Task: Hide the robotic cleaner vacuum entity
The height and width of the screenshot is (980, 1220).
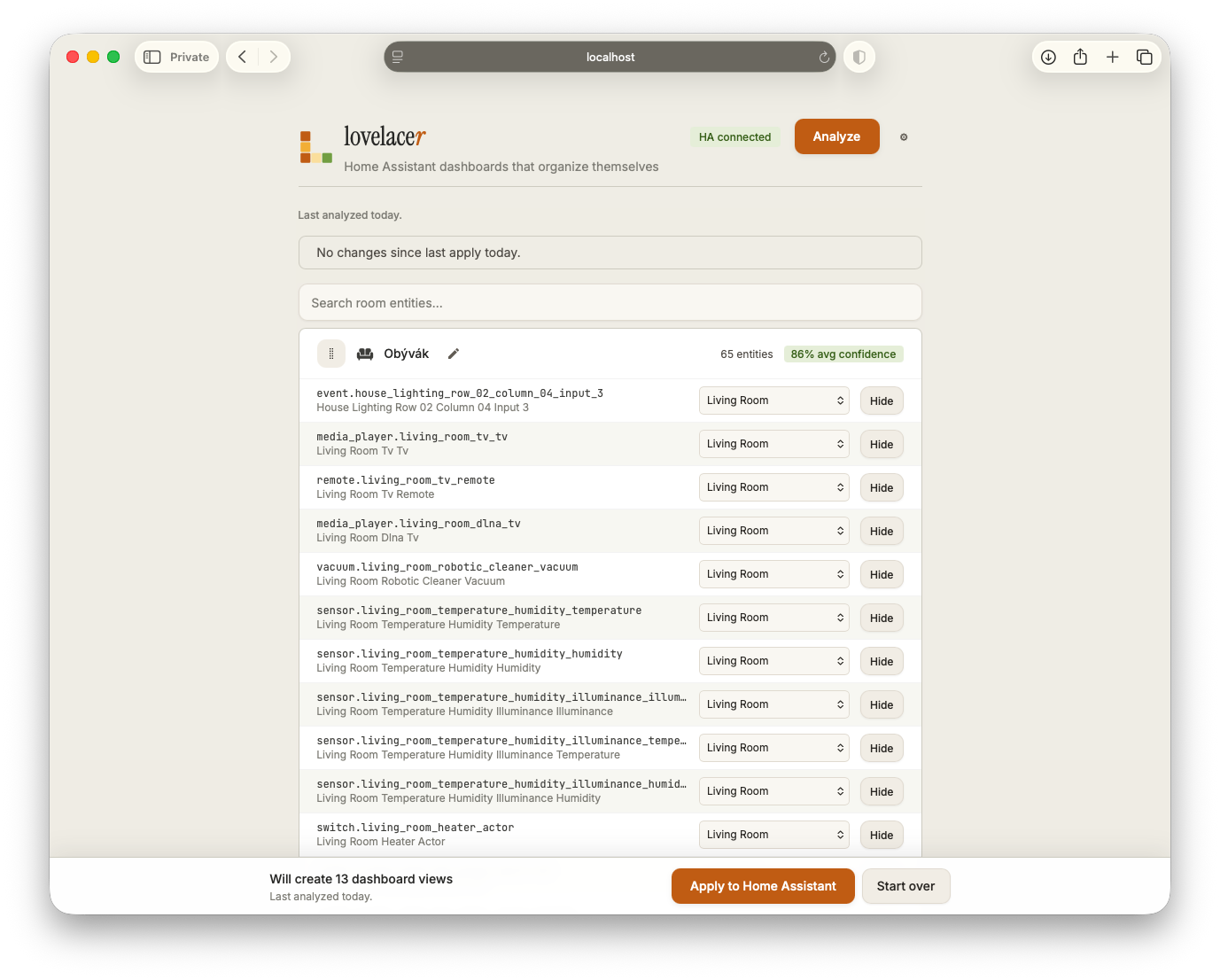Action: 882,574
